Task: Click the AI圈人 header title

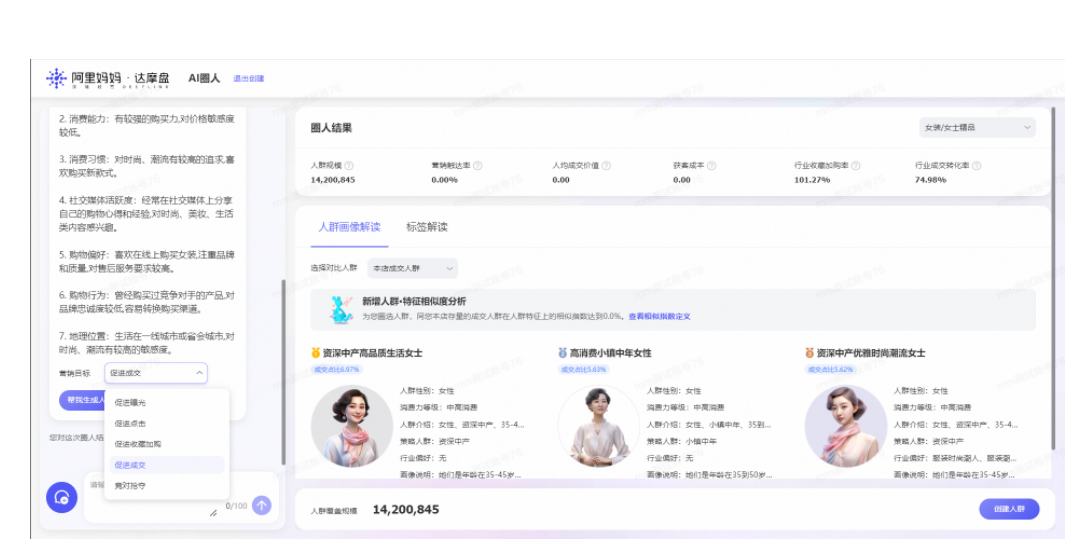Action: point(204,79)
